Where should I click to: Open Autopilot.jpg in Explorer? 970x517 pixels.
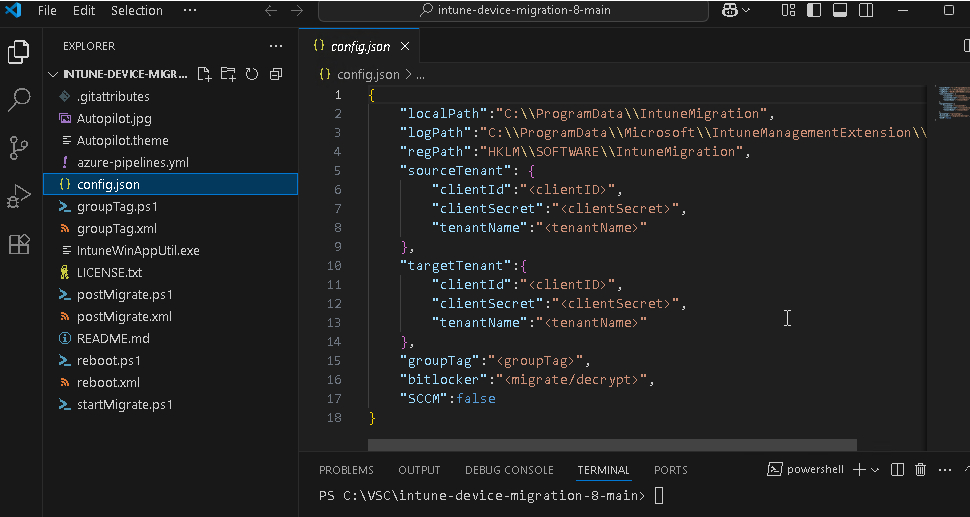tap(114, 119)
